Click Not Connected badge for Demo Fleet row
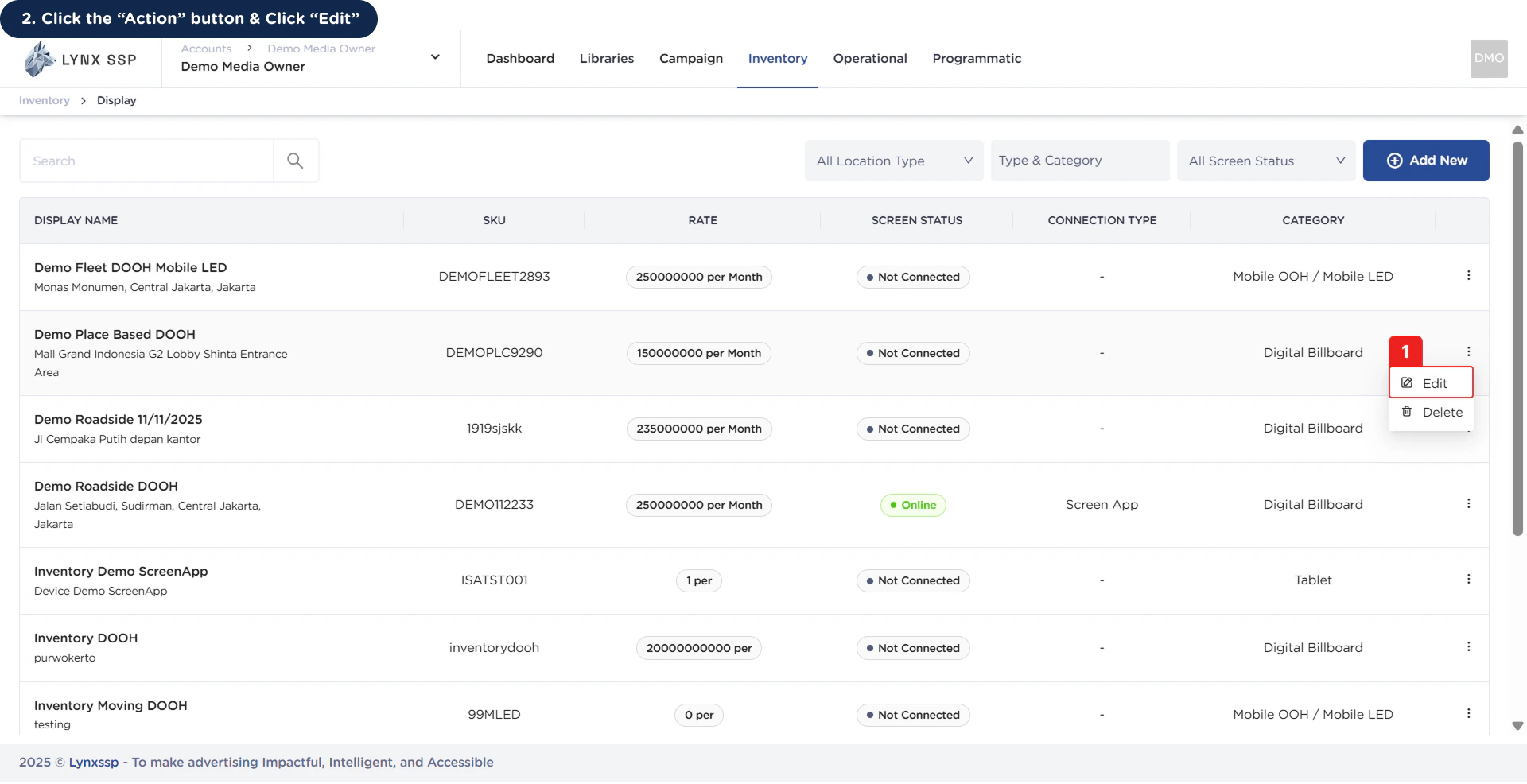This screenshot has width=1527, height=784. click(x=913, y=277)
